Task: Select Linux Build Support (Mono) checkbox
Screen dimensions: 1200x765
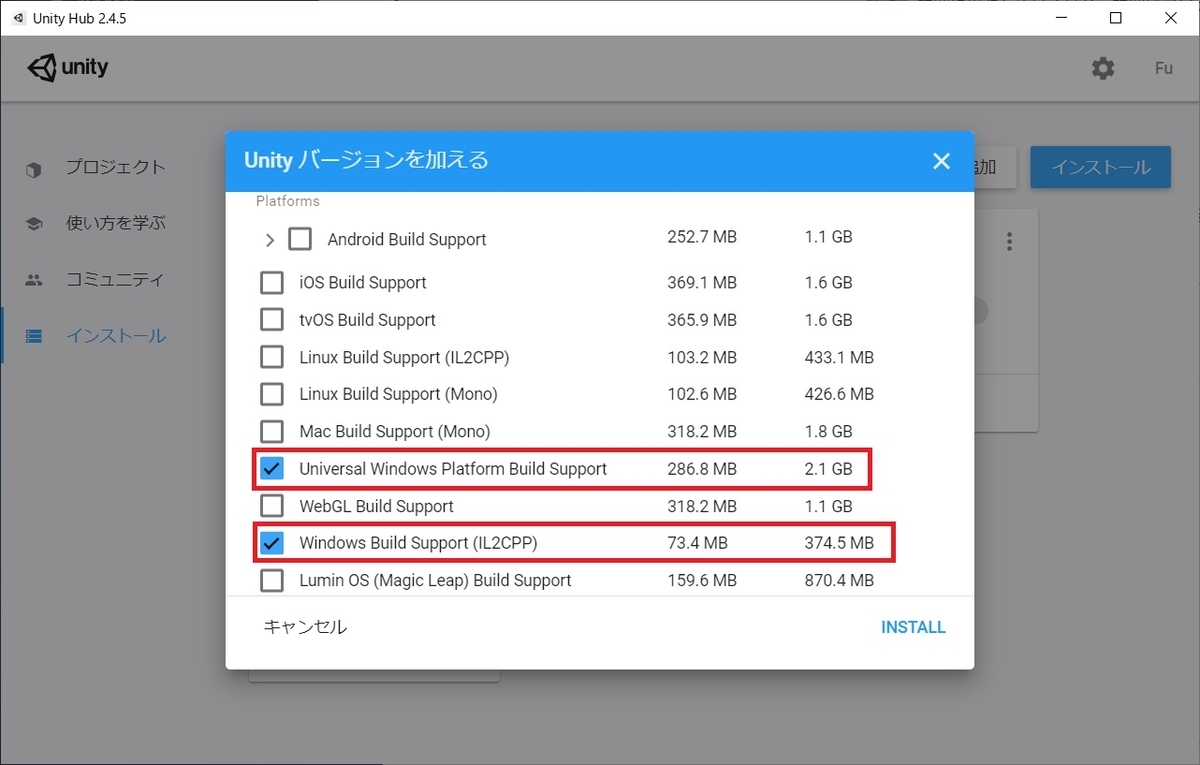Action: [x=272, y=394]
